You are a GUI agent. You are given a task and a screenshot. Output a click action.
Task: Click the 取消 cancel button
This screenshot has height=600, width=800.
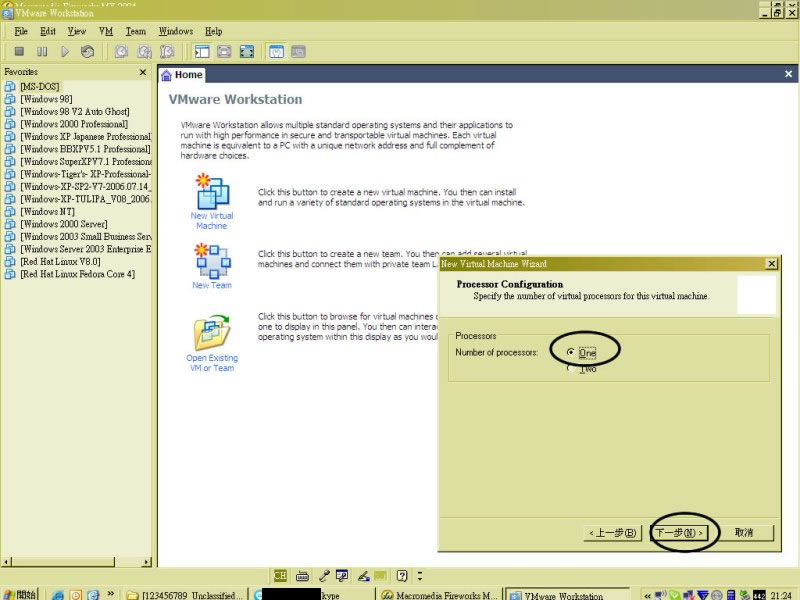(x=744, y=533)
